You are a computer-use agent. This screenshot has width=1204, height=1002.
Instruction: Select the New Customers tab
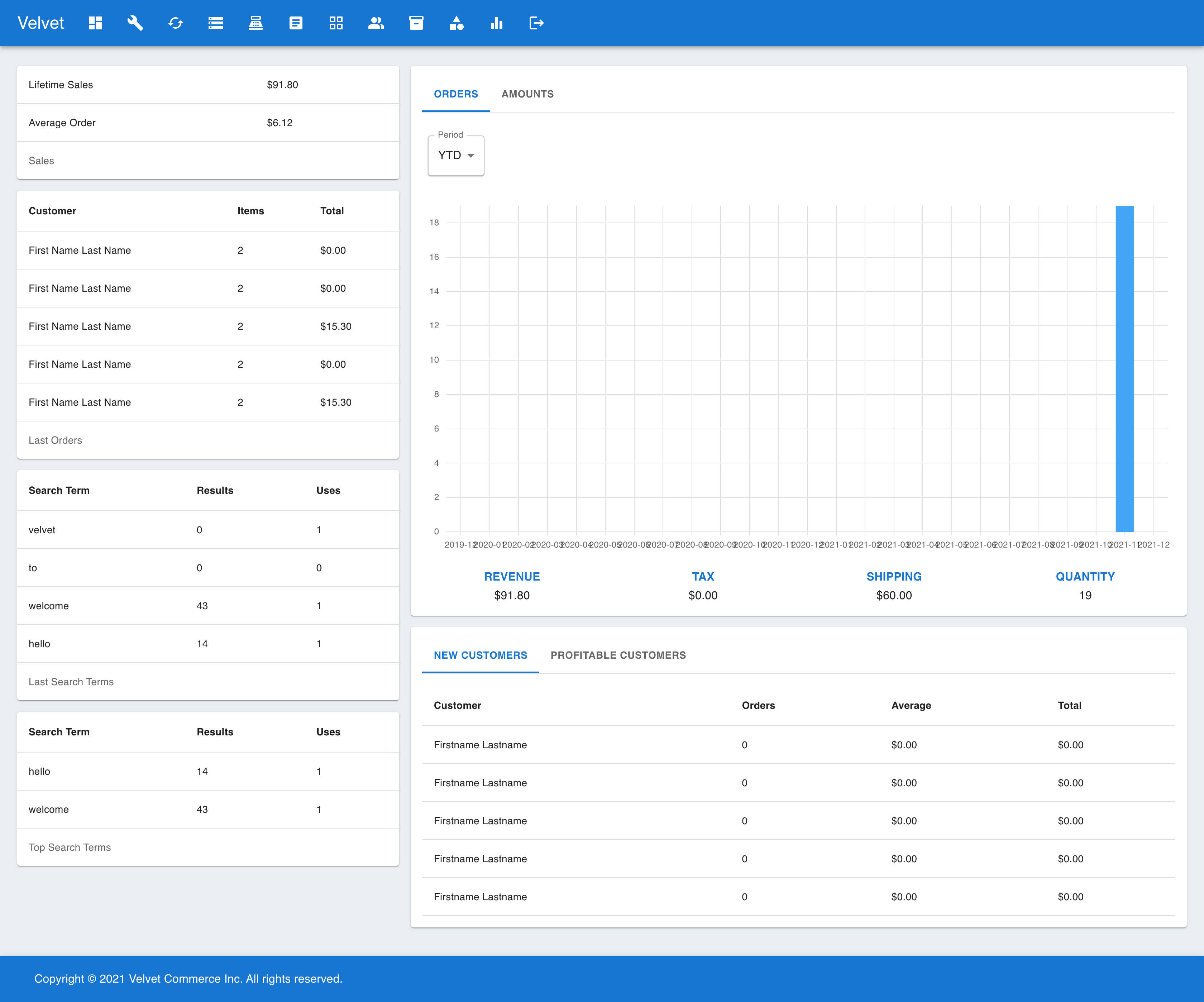coord(481,655)
